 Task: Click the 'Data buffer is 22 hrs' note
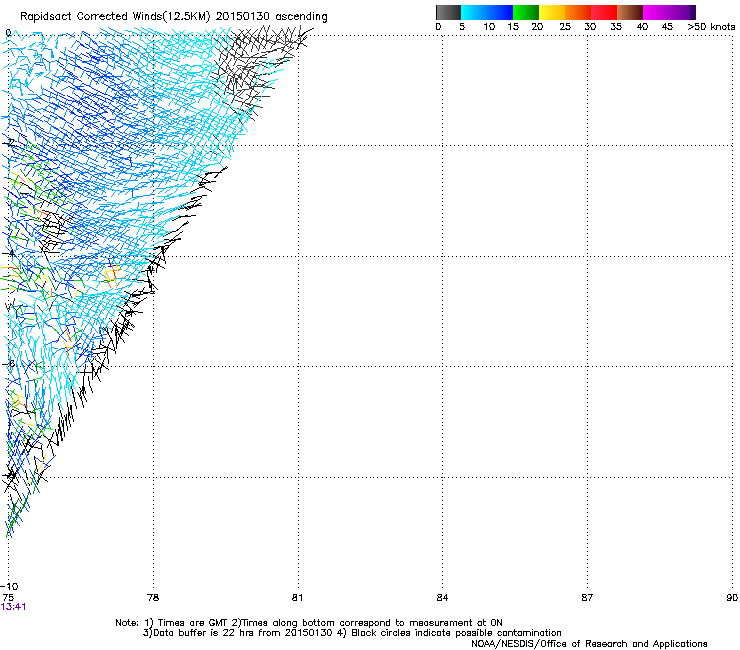(x=352, y=633)
